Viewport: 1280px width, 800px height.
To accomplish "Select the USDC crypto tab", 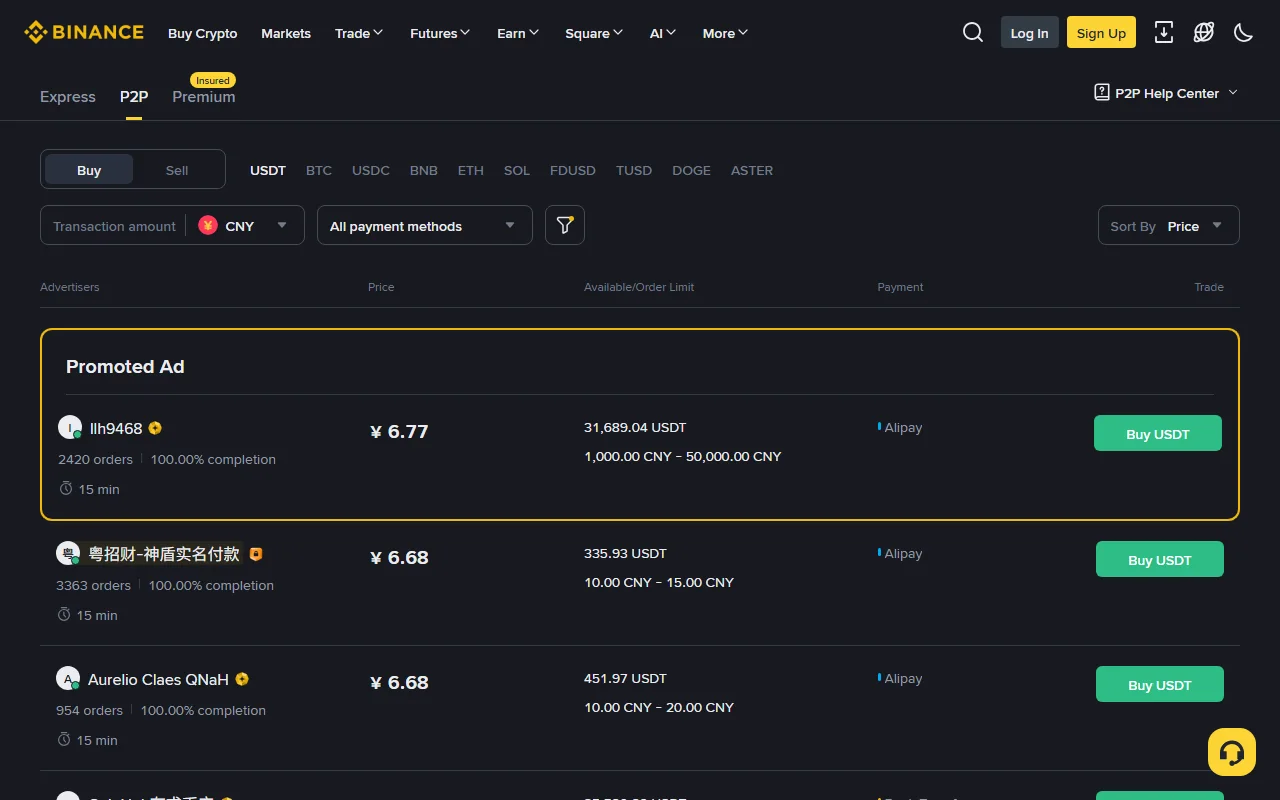I will coord(371,170).
